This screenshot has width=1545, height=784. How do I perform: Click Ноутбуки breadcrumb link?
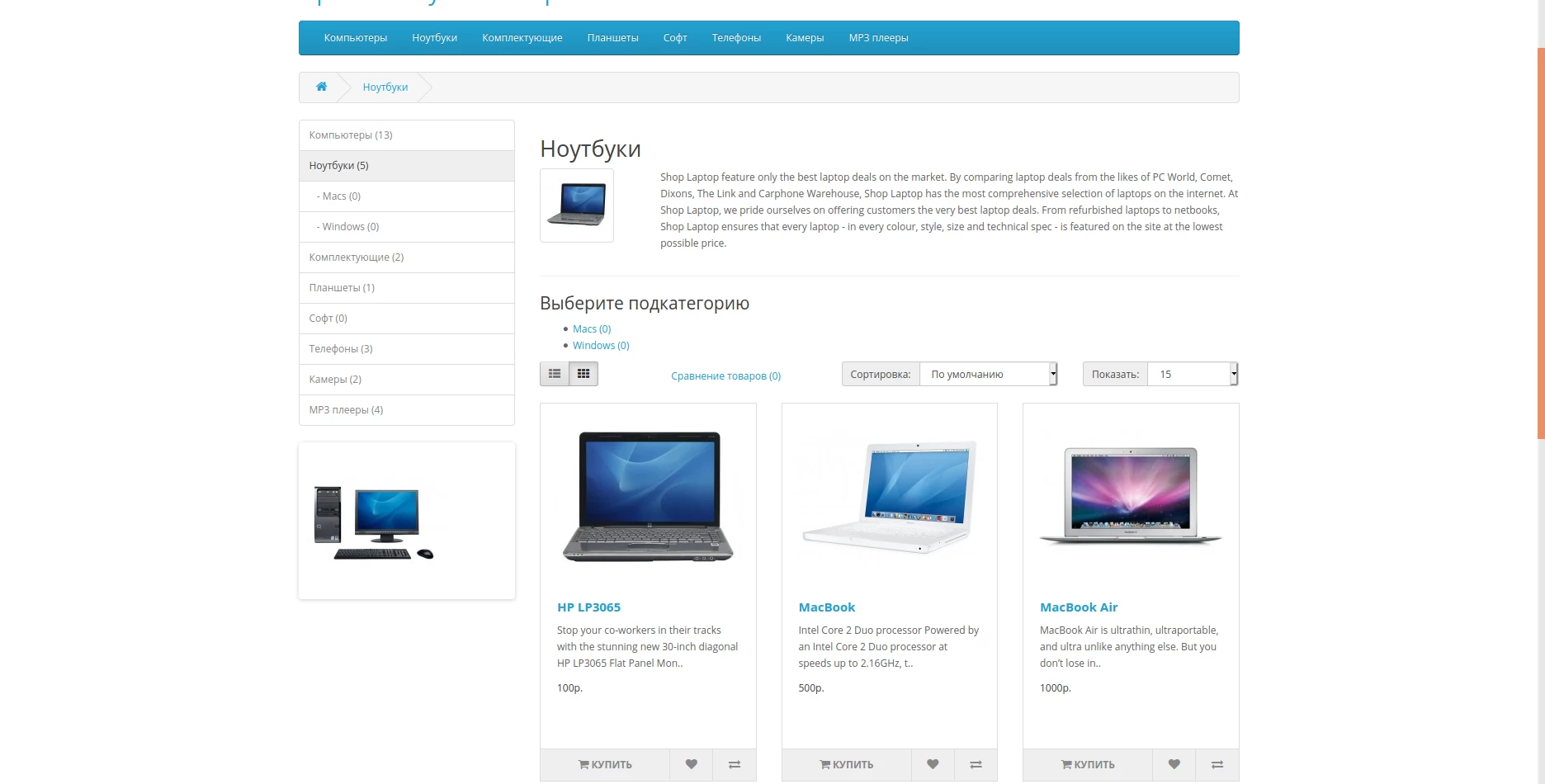pos(385,87)
